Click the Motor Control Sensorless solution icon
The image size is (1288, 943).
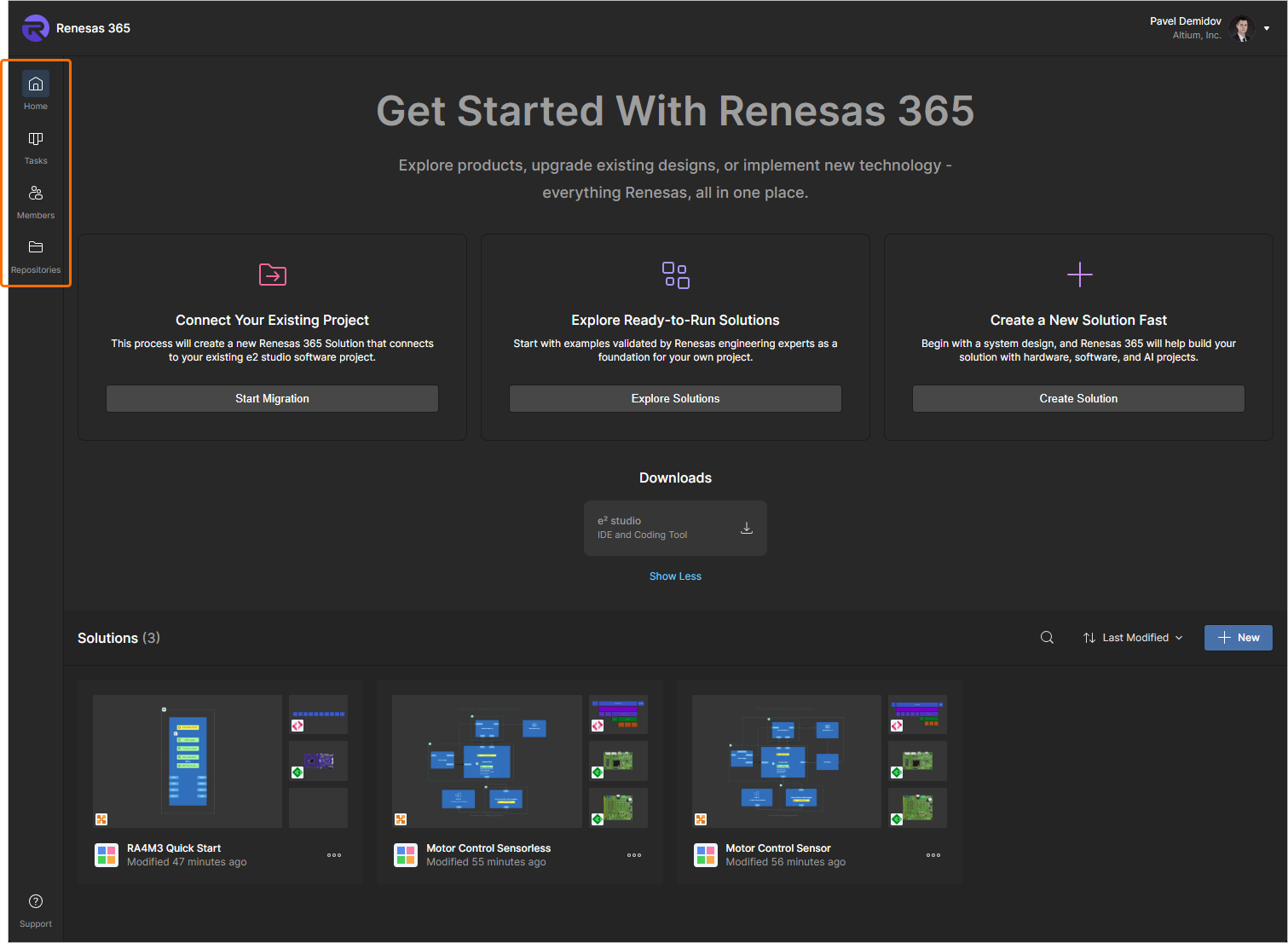click(406, 855)
